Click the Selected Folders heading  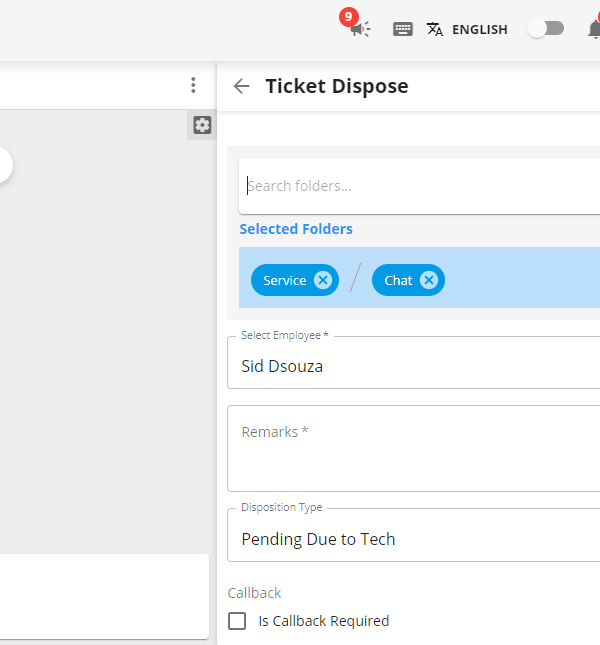[296, 229]
